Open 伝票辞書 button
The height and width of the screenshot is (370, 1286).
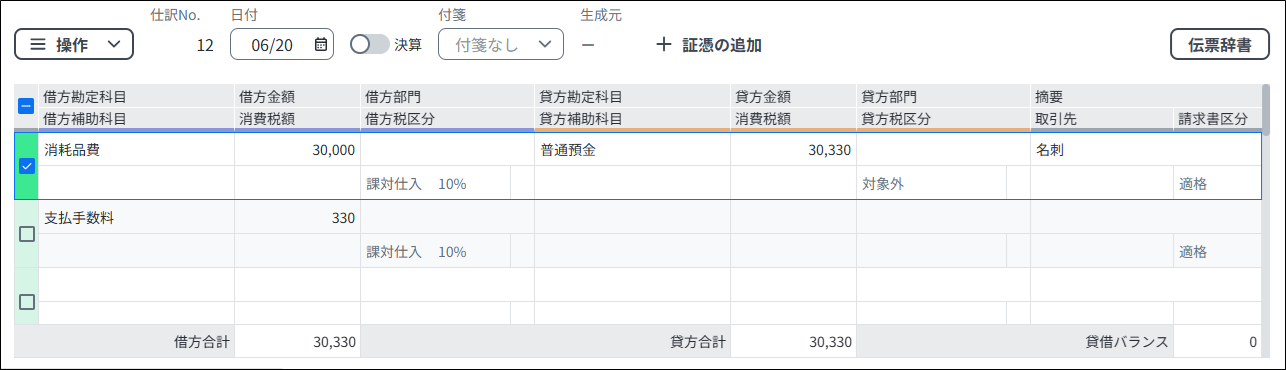coord(1220,44)
